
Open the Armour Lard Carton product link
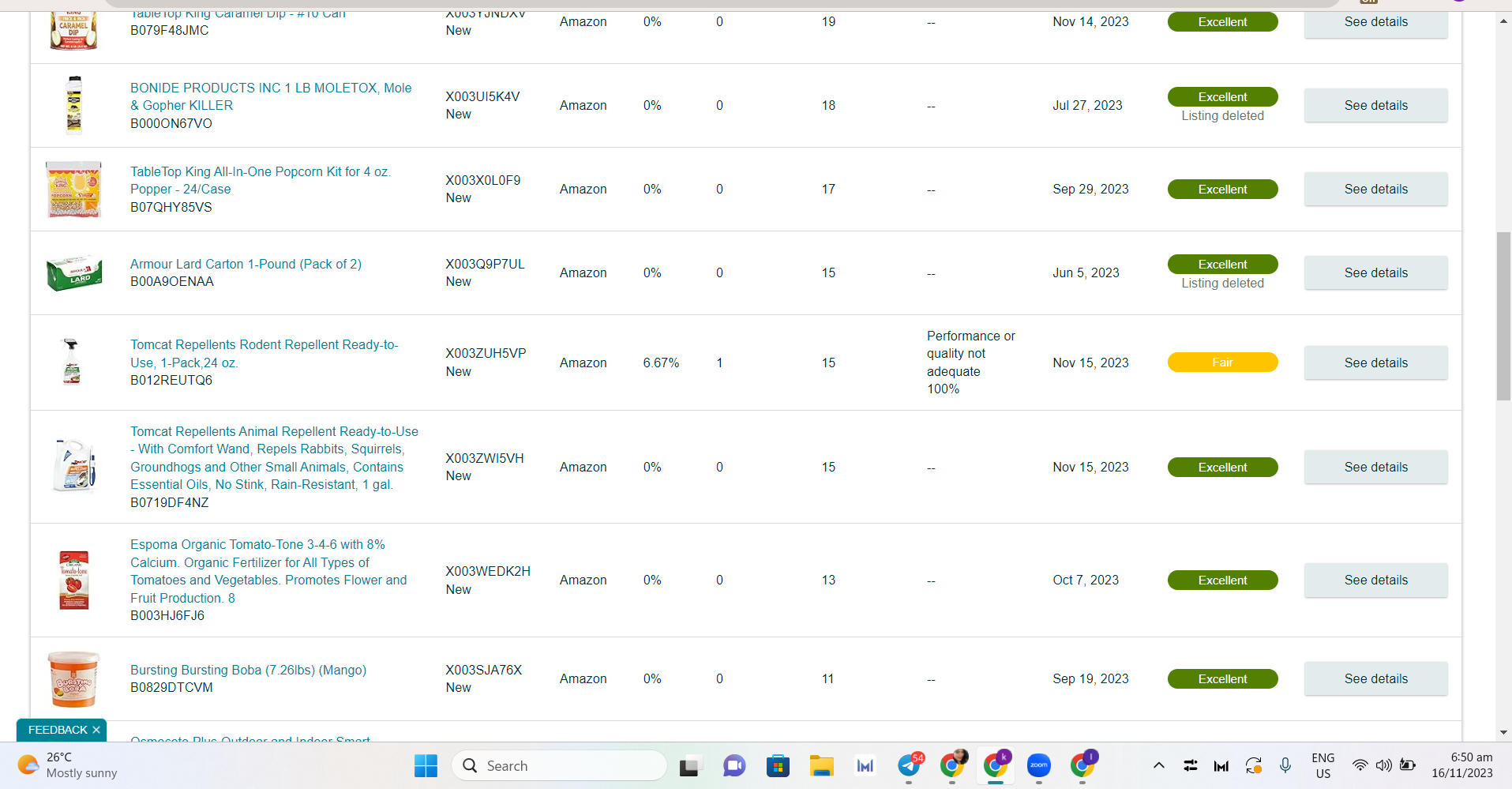tap(246, 264)
